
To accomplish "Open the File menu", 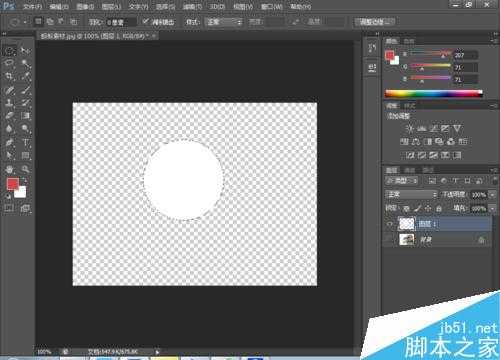I will [32, 6].
